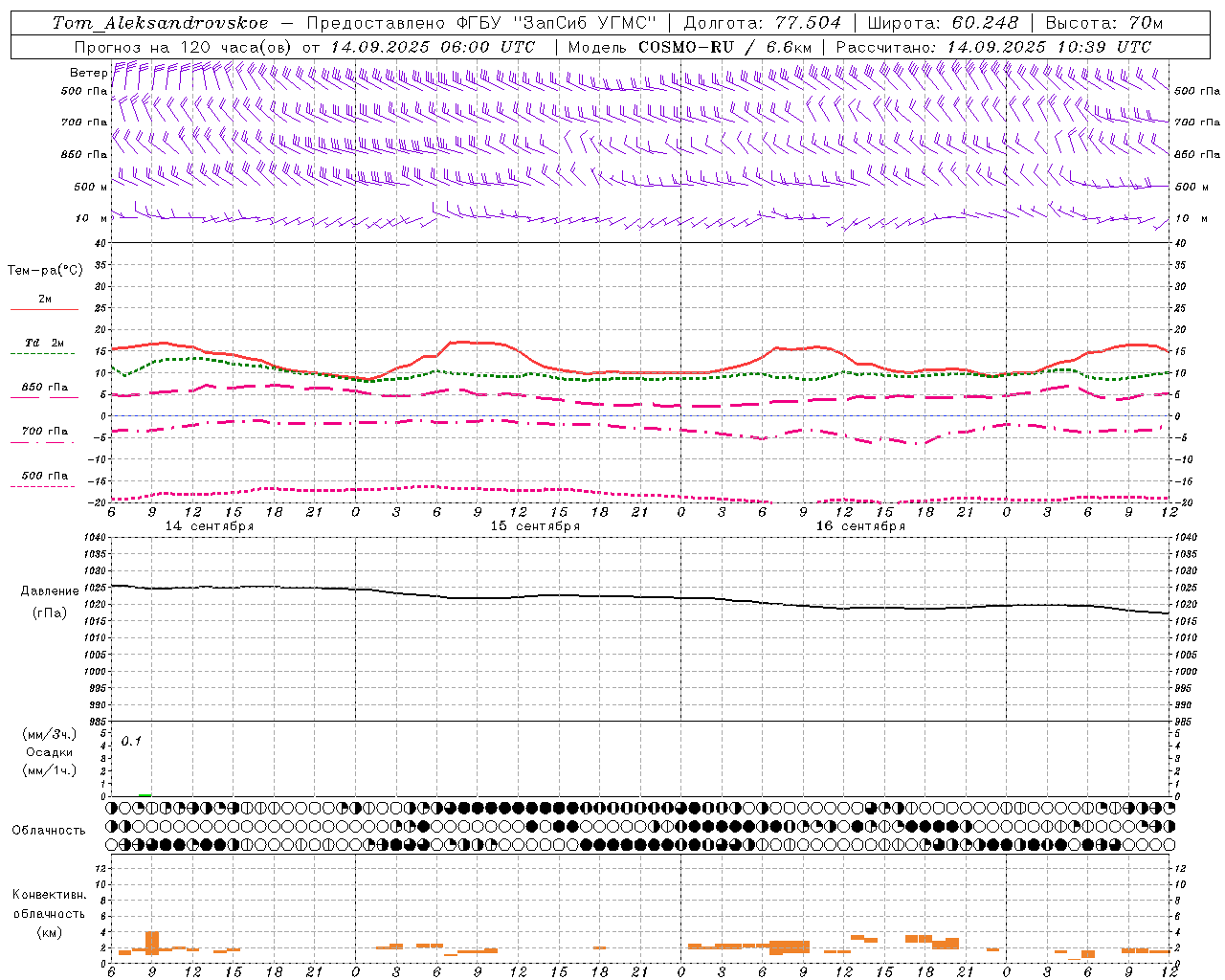
Task: Click the 1040 value on left pressure axis
Action: pos(93,538)
